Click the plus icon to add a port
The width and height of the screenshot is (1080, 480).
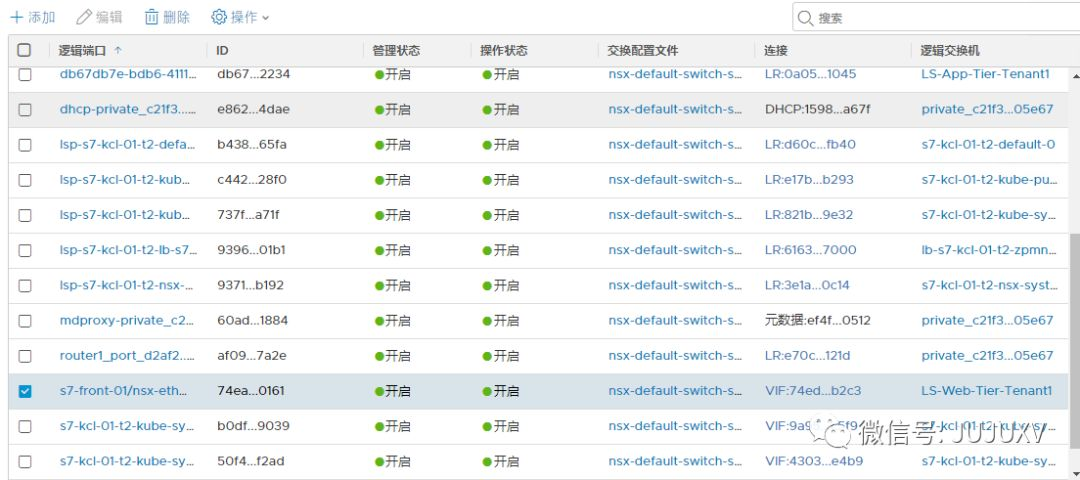(16, 17)
